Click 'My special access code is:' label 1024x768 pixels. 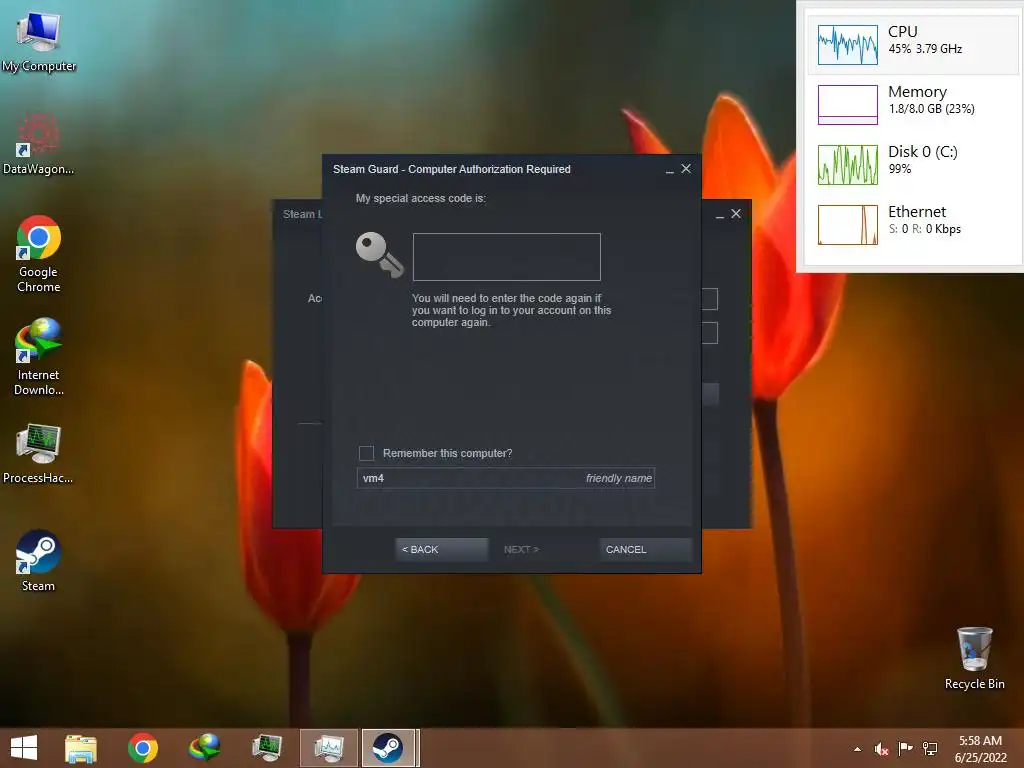[421, 198]
